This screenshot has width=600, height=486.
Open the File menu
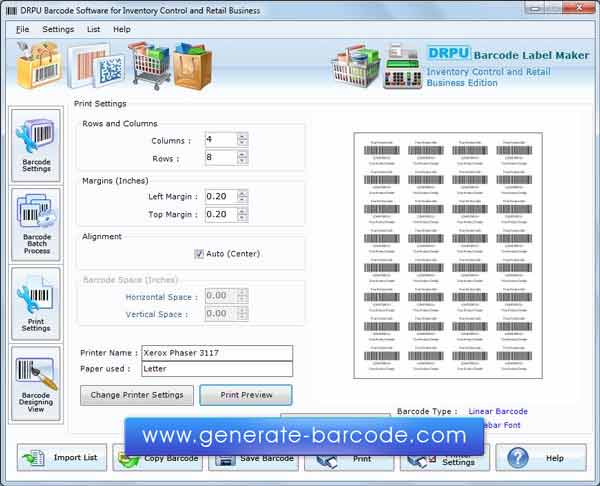23,29
